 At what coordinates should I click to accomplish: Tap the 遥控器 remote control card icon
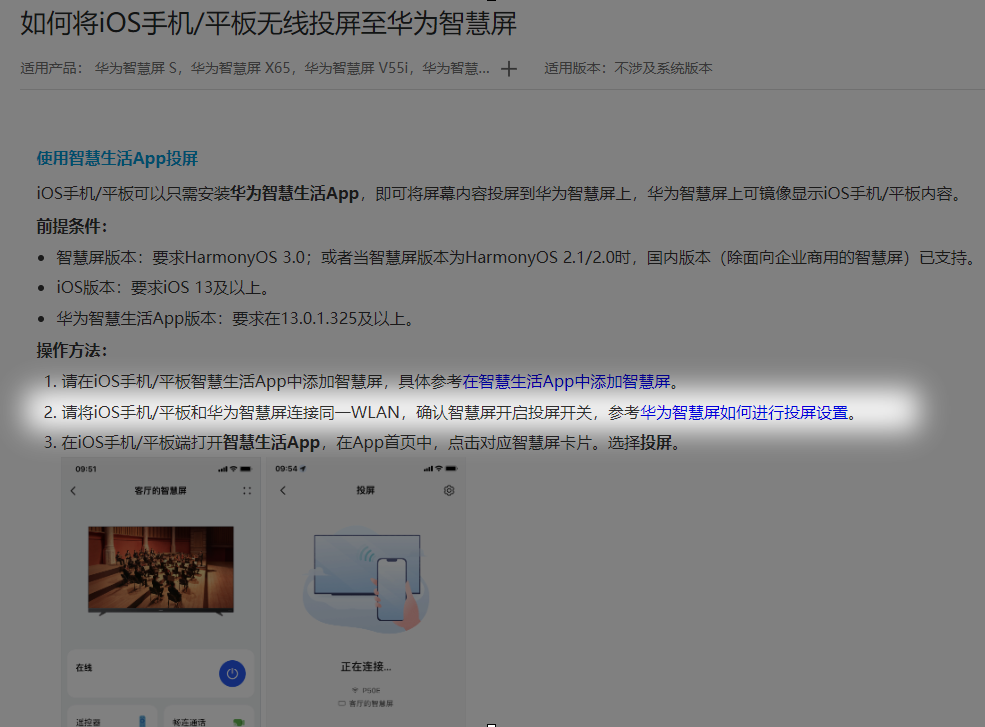pyautogui.click(x=142, y=721)
